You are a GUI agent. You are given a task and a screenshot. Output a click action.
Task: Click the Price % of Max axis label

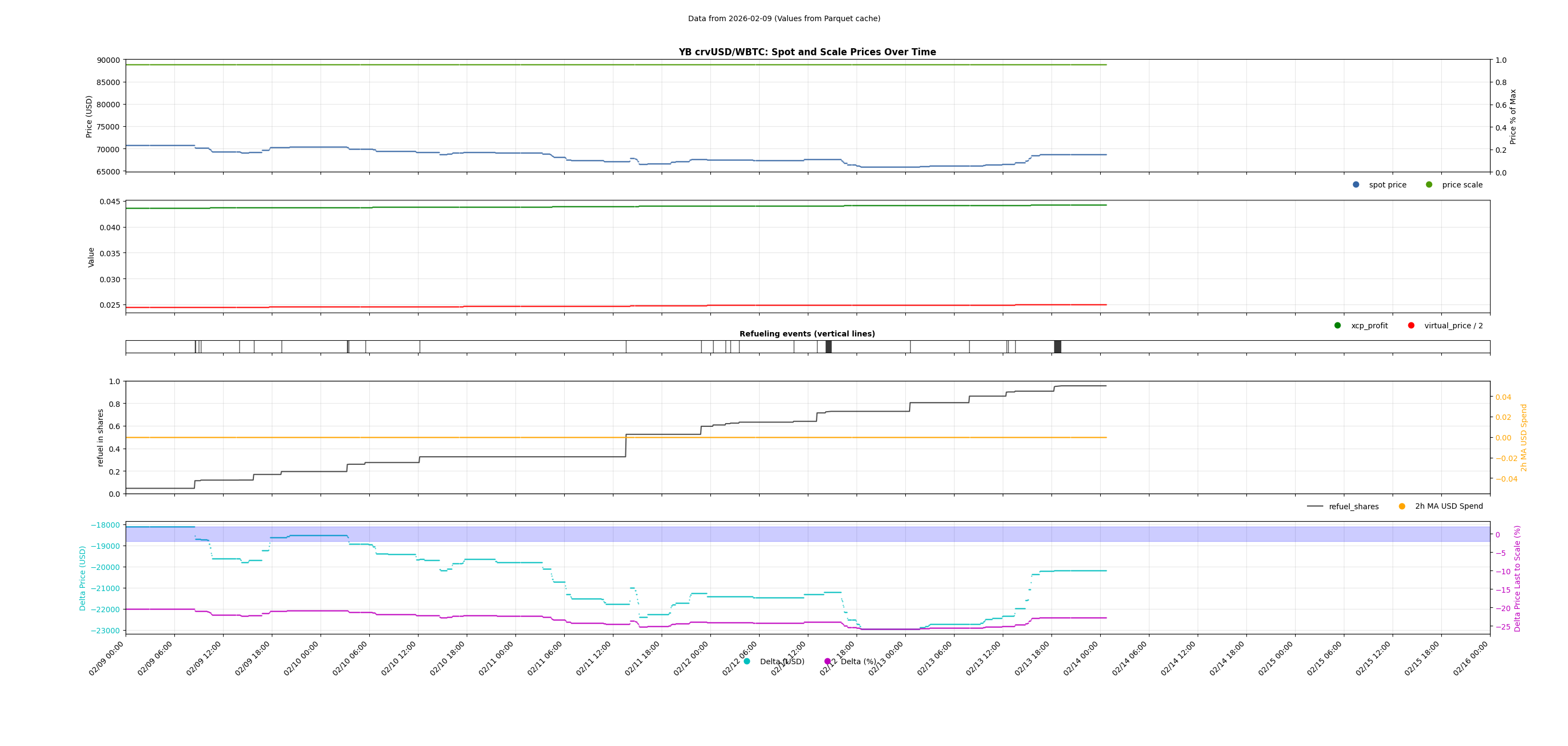click(x=1513, y=116)
